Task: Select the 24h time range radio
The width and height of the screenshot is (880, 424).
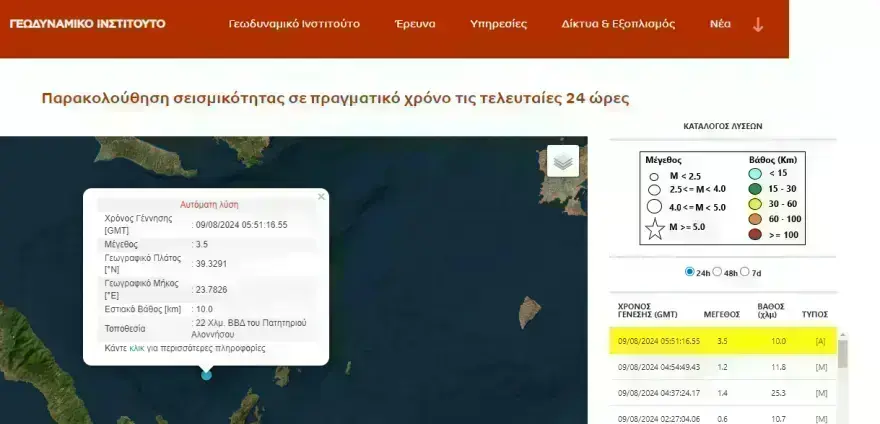Action: 690,272
